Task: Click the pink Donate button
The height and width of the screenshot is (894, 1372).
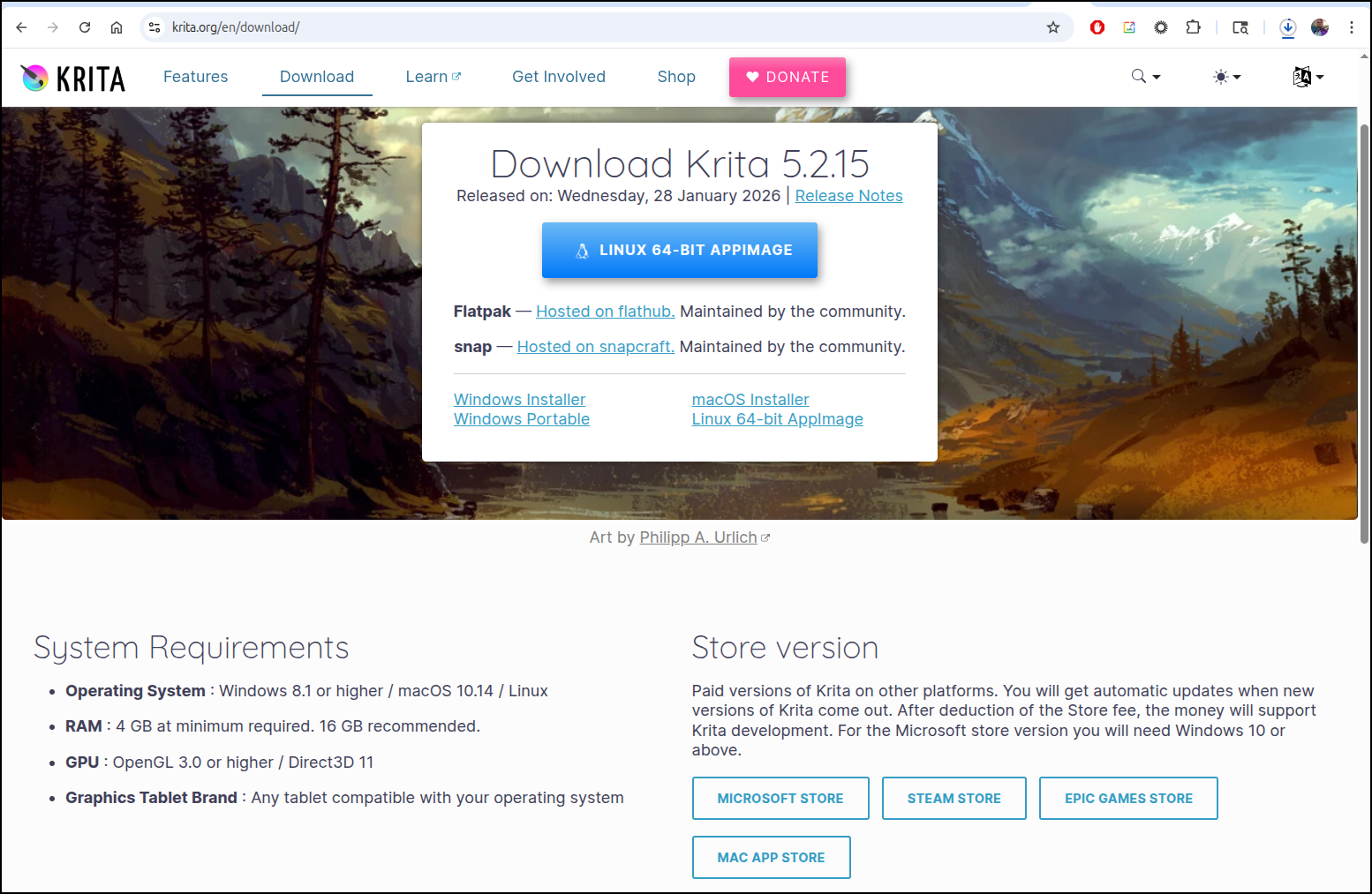Action: click(x=787, y=77)
